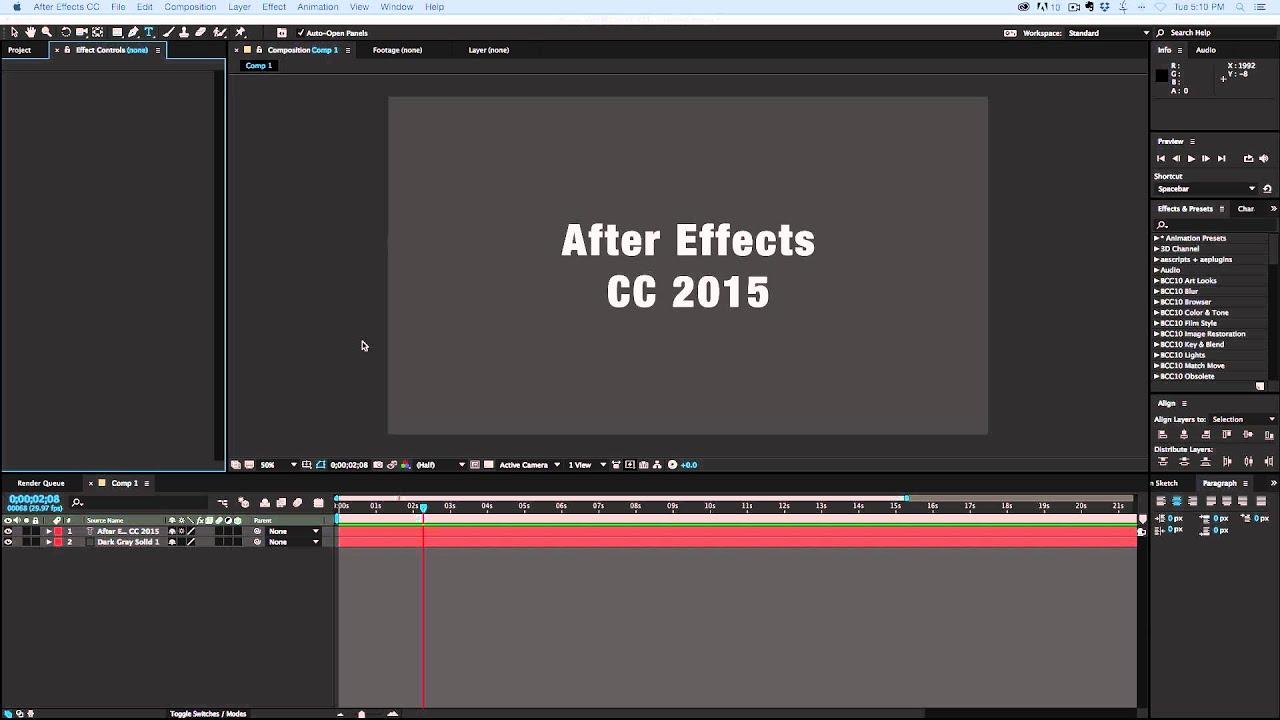Twirl open the After E... CC 2015 layer

48,531
